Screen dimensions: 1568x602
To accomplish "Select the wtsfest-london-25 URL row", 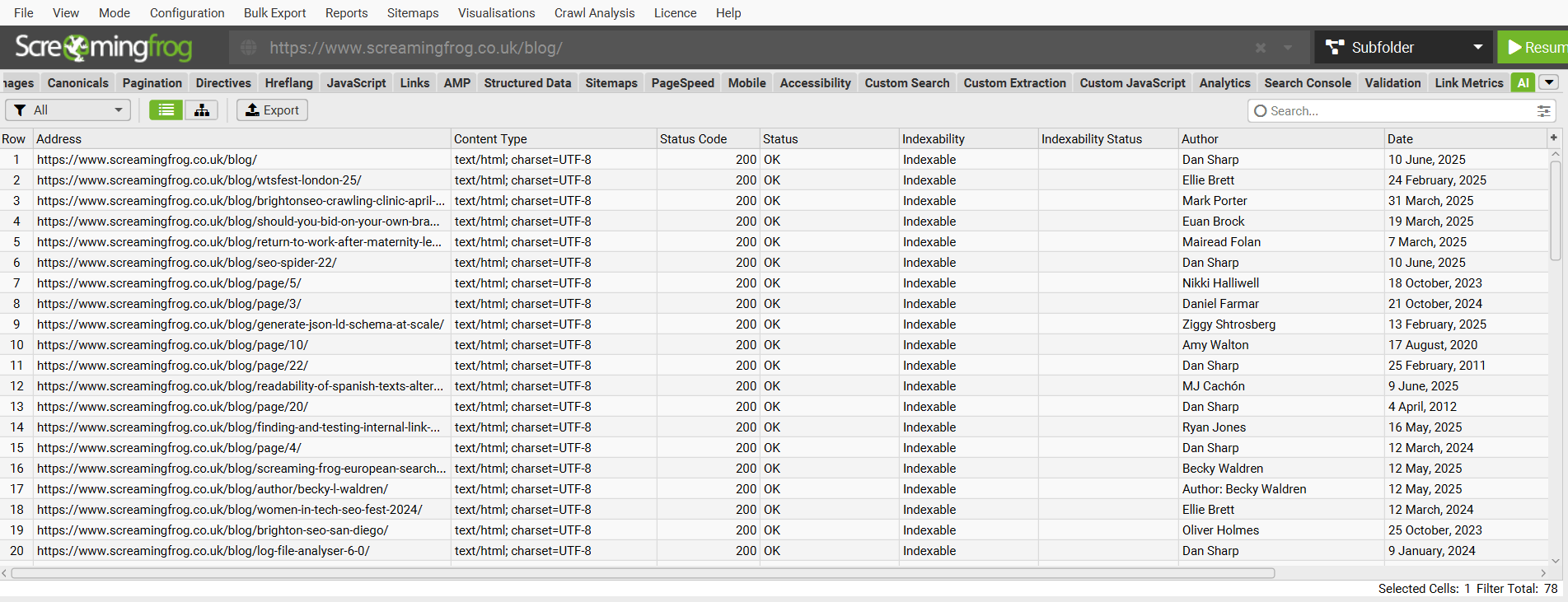I will pos(242,180).
